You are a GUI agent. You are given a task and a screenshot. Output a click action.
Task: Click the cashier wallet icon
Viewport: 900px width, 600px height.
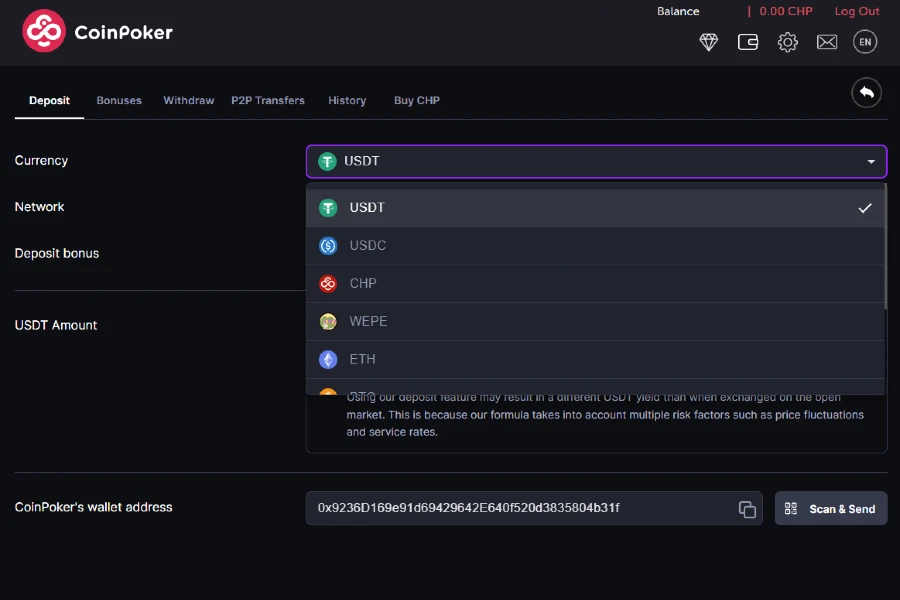(748, 42)
